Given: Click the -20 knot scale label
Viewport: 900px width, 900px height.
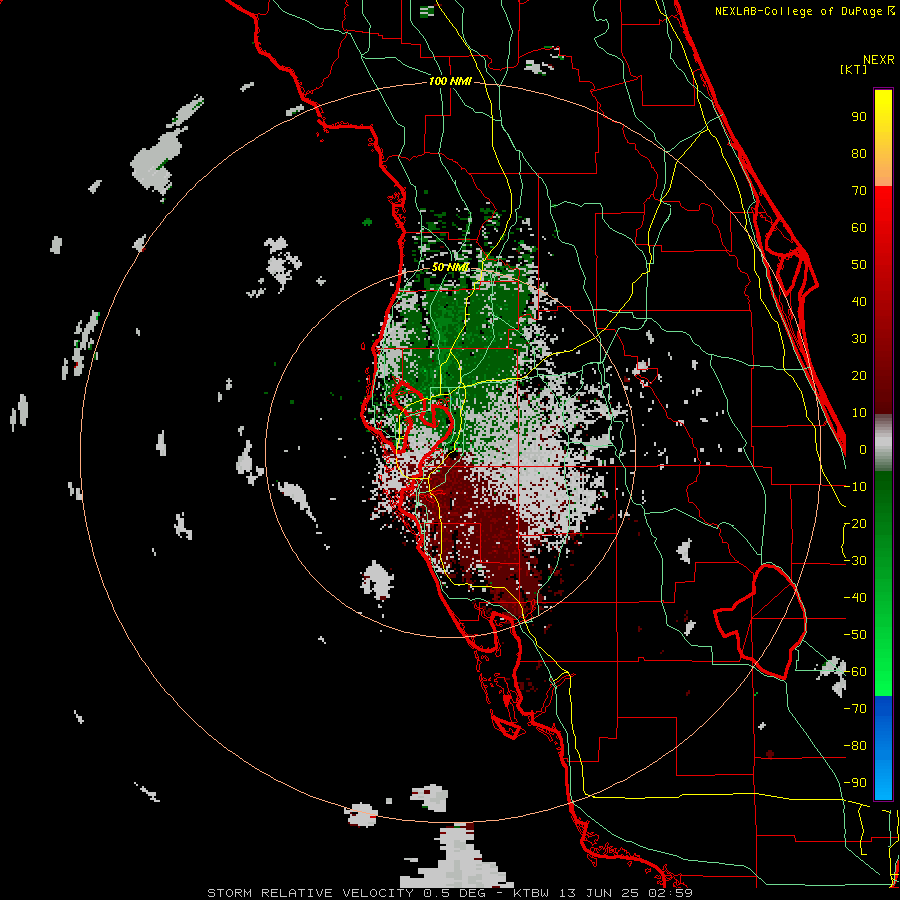Looking at the screenshot, I should (x=855, y=523).
